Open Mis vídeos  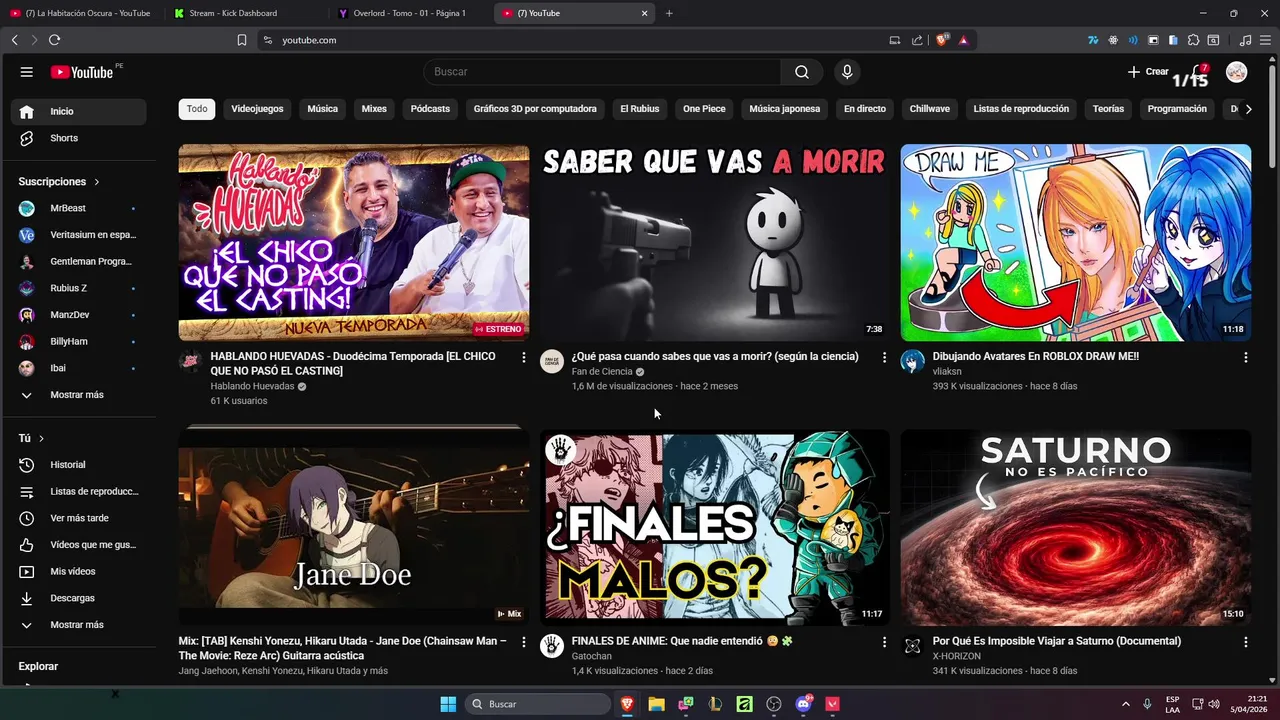(79, 572)
